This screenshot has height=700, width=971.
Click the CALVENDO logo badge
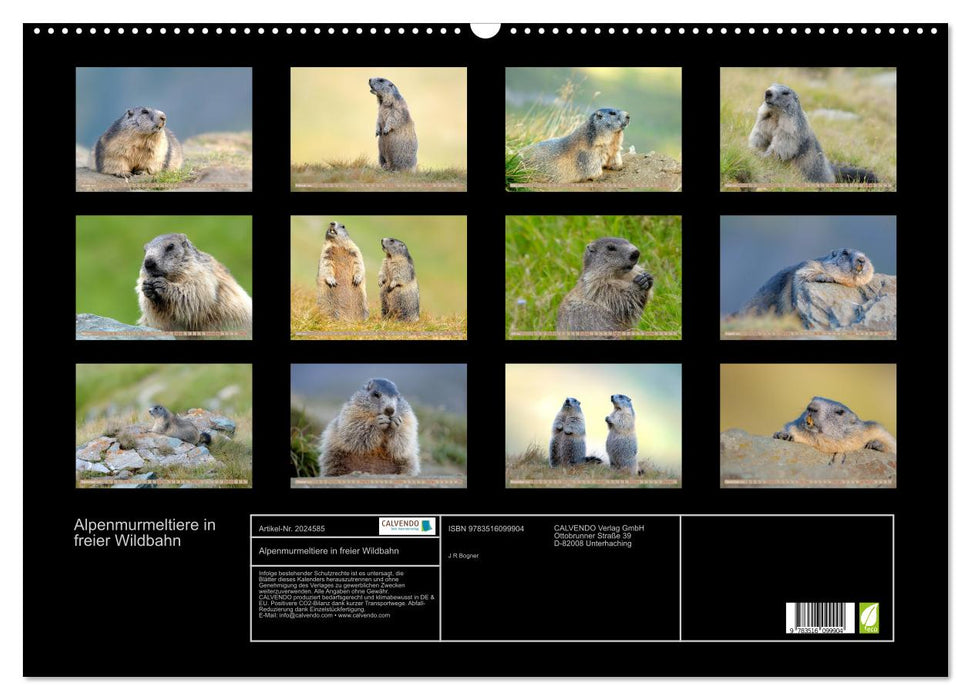coord(407,526)
